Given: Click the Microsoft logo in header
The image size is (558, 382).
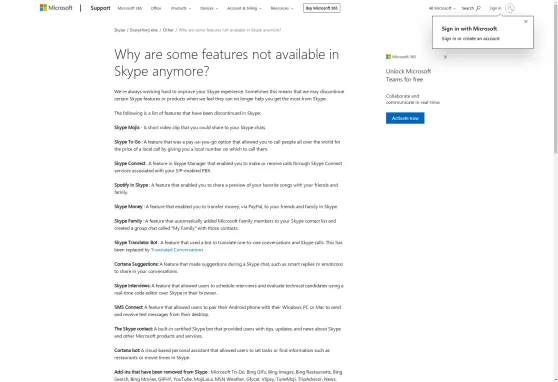Looking at the screenshot, I should tap(56, 8).
